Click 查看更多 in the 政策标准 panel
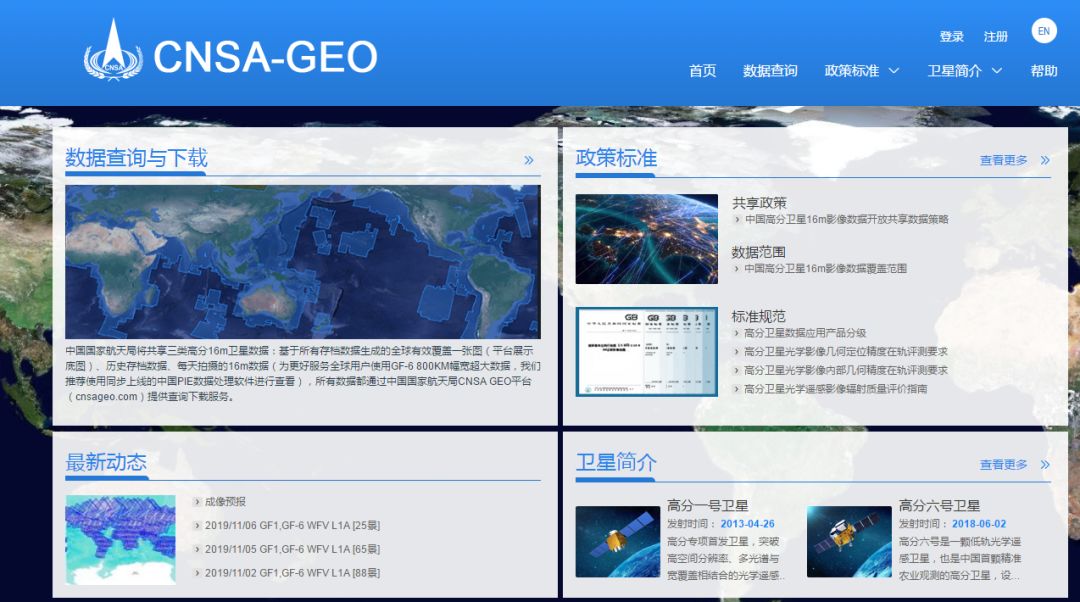The height and width of the screenshot is (602, 1080). point(1003,160)
